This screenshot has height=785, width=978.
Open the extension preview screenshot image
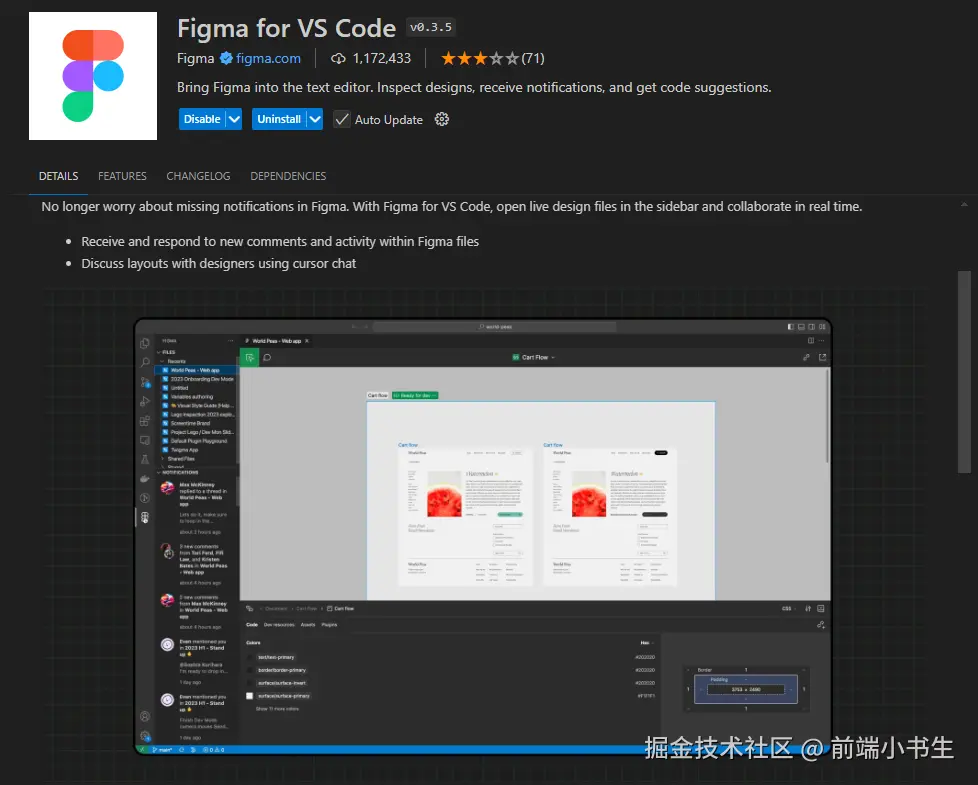point(483,536)
